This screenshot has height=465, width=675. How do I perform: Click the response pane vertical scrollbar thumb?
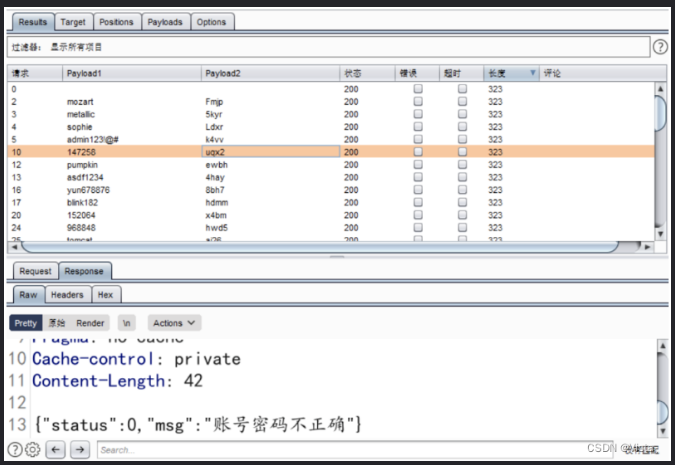coord(663,411)
